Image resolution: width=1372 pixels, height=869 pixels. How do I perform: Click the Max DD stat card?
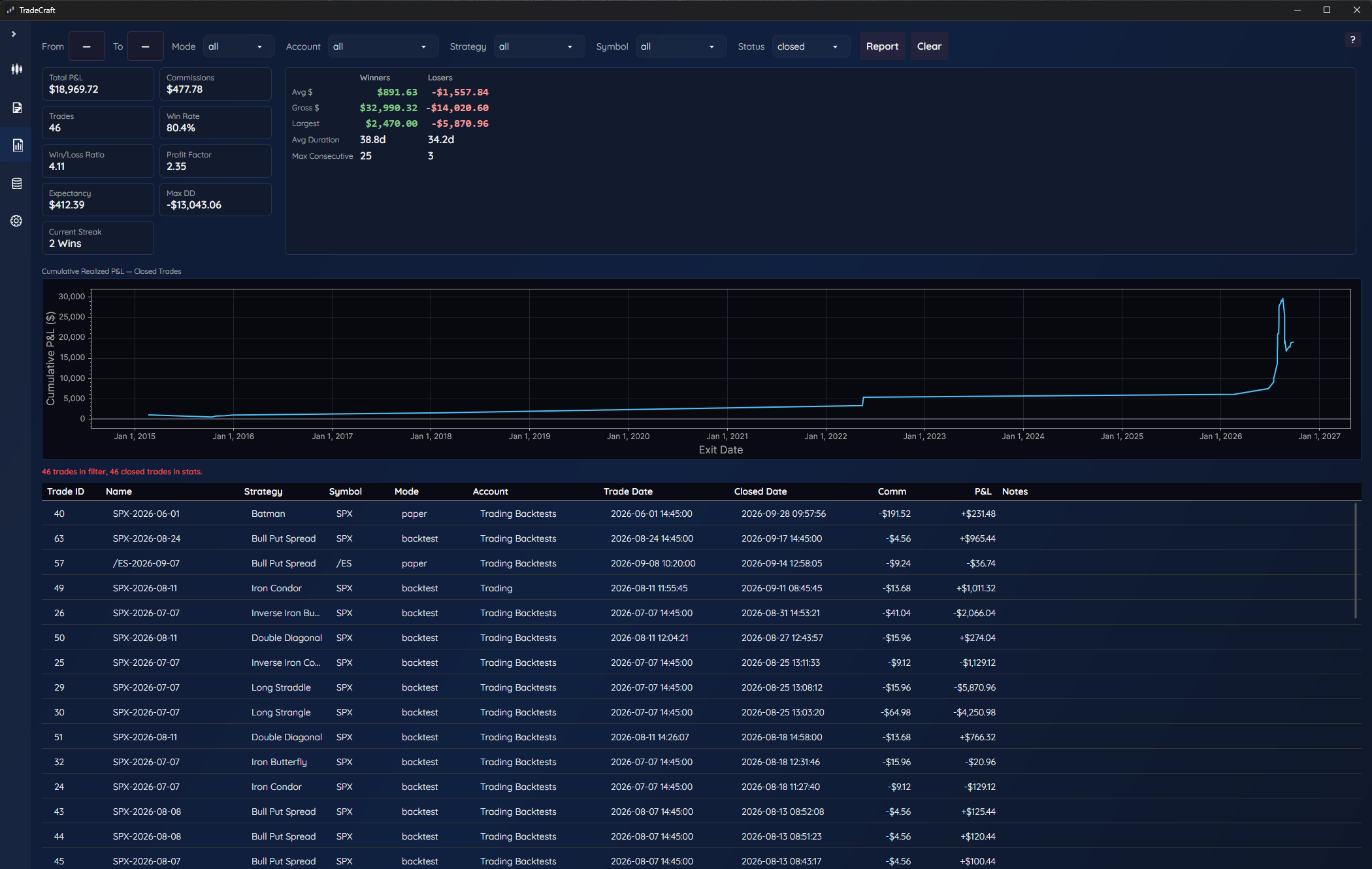216,199
